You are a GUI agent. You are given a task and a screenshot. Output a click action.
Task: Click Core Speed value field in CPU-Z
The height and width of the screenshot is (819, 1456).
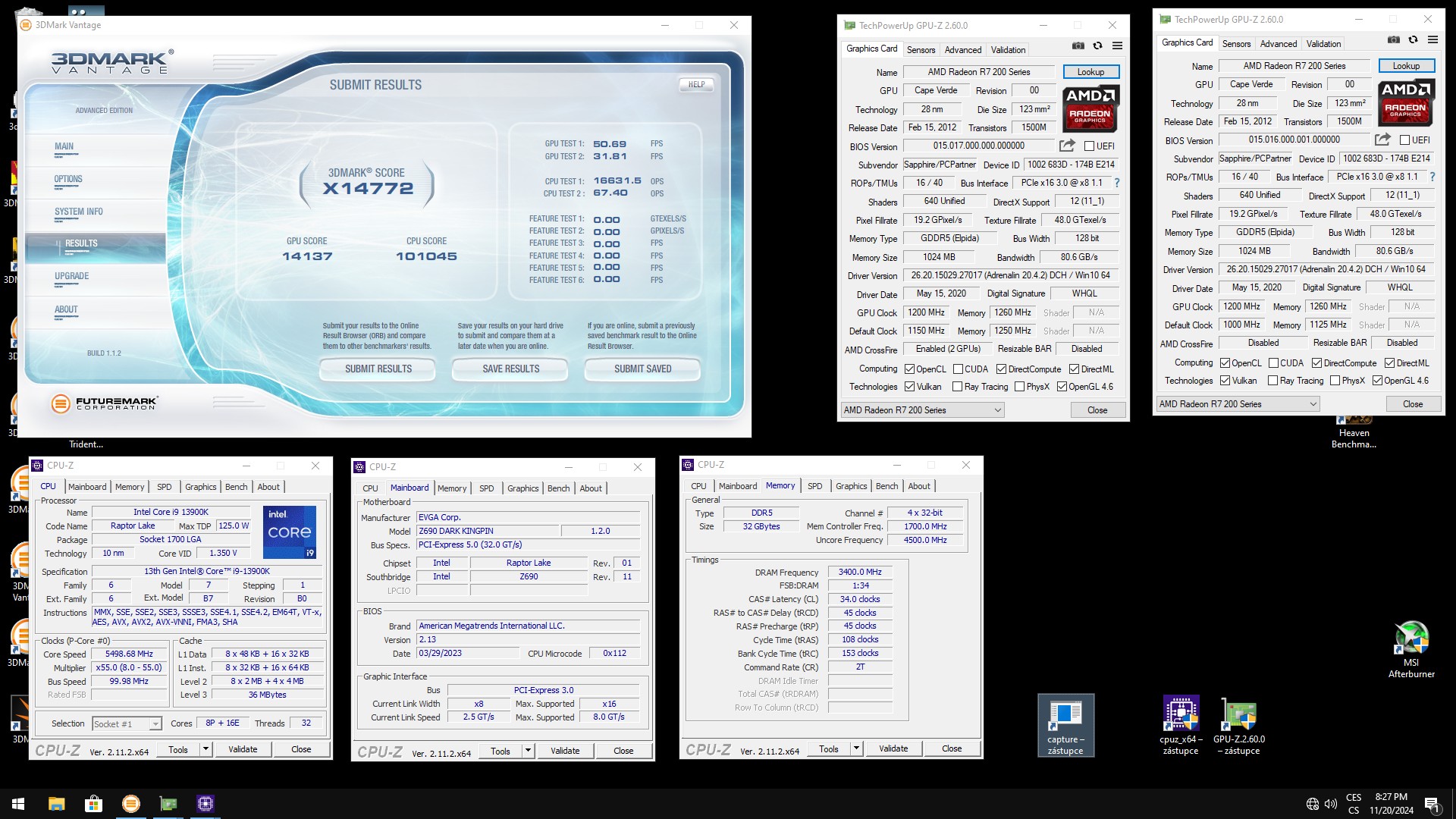point(130,654)
